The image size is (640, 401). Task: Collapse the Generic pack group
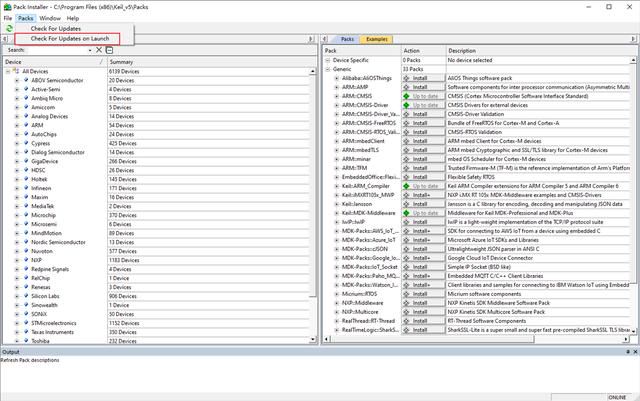point(327,69)
